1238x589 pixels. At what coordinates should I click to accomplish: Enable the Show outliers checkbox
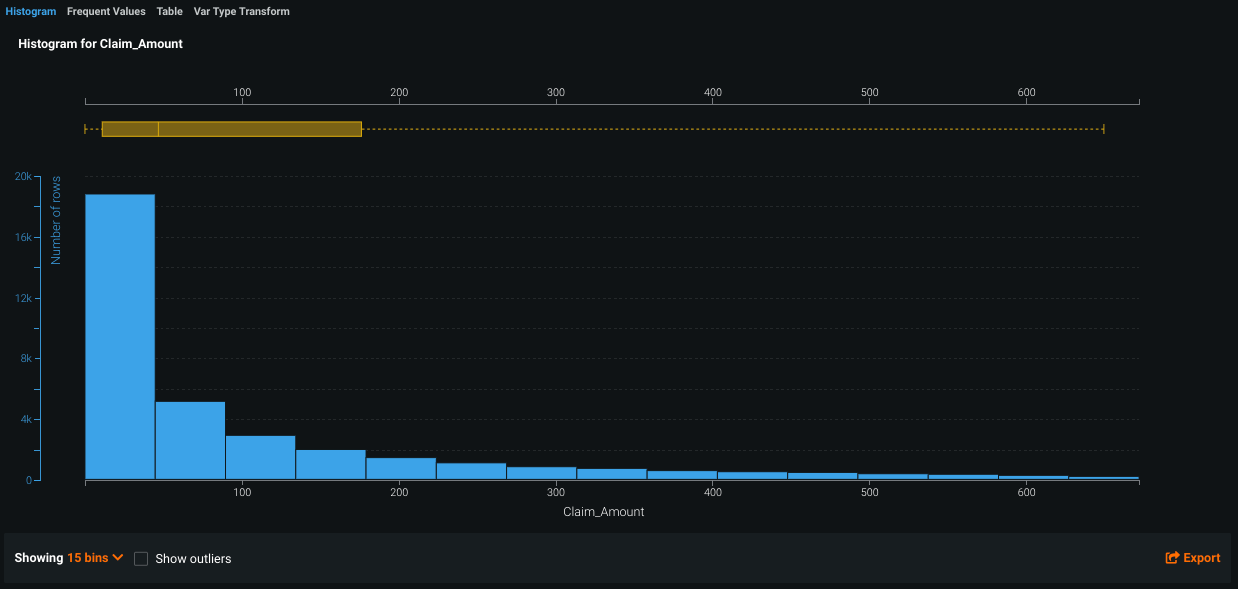[x=141, y=559]
